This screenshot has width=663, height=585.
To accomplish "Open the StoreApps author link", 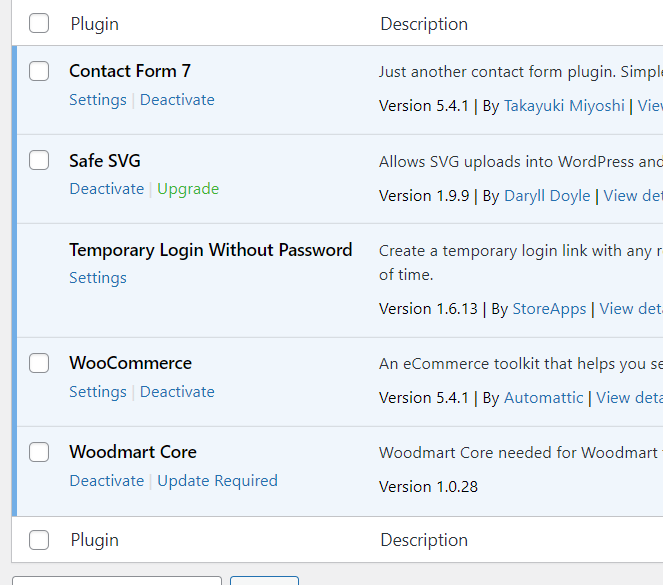I will [x=549, y=309].
